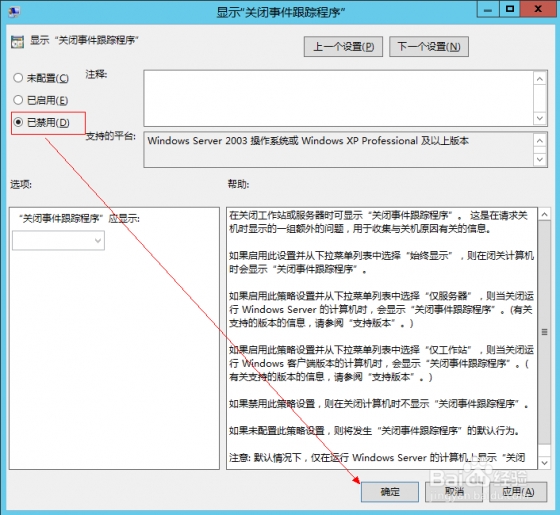Screen dimensions: 560x515
Task: Maximize the dialog window
Action: pos(510,9)
